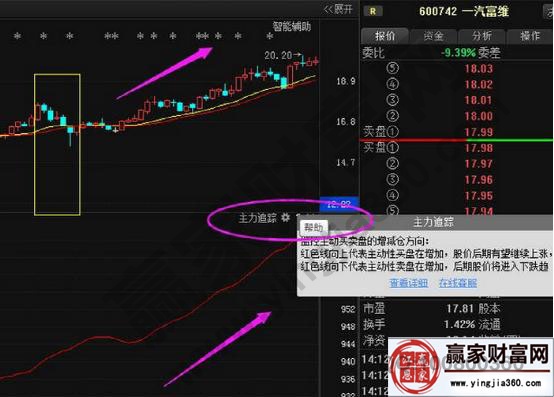Click sell level 2 price 18.00
The image size is (554, 397).
478,116
